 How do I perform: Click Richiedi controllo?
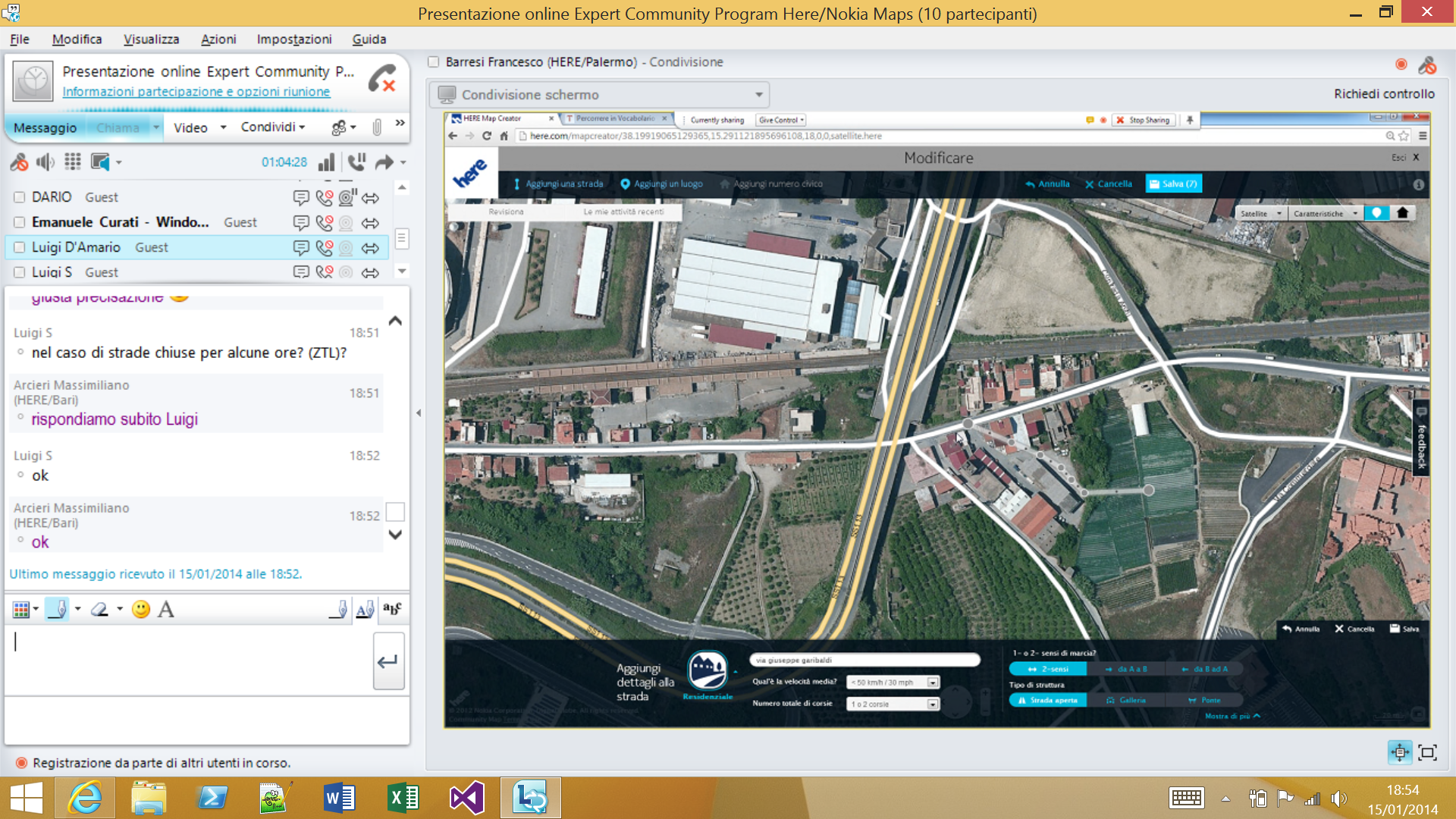[x=1384, y=94]
